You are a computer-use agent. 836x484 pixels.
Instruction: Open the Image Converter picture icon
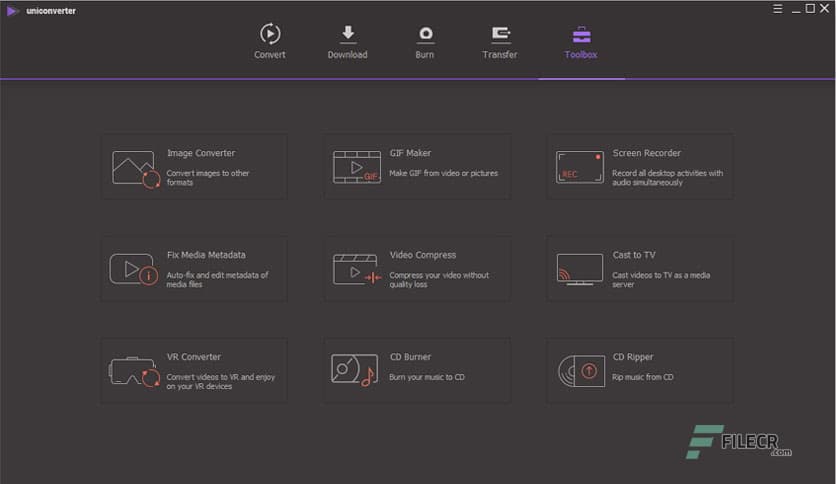pos(135,169)
